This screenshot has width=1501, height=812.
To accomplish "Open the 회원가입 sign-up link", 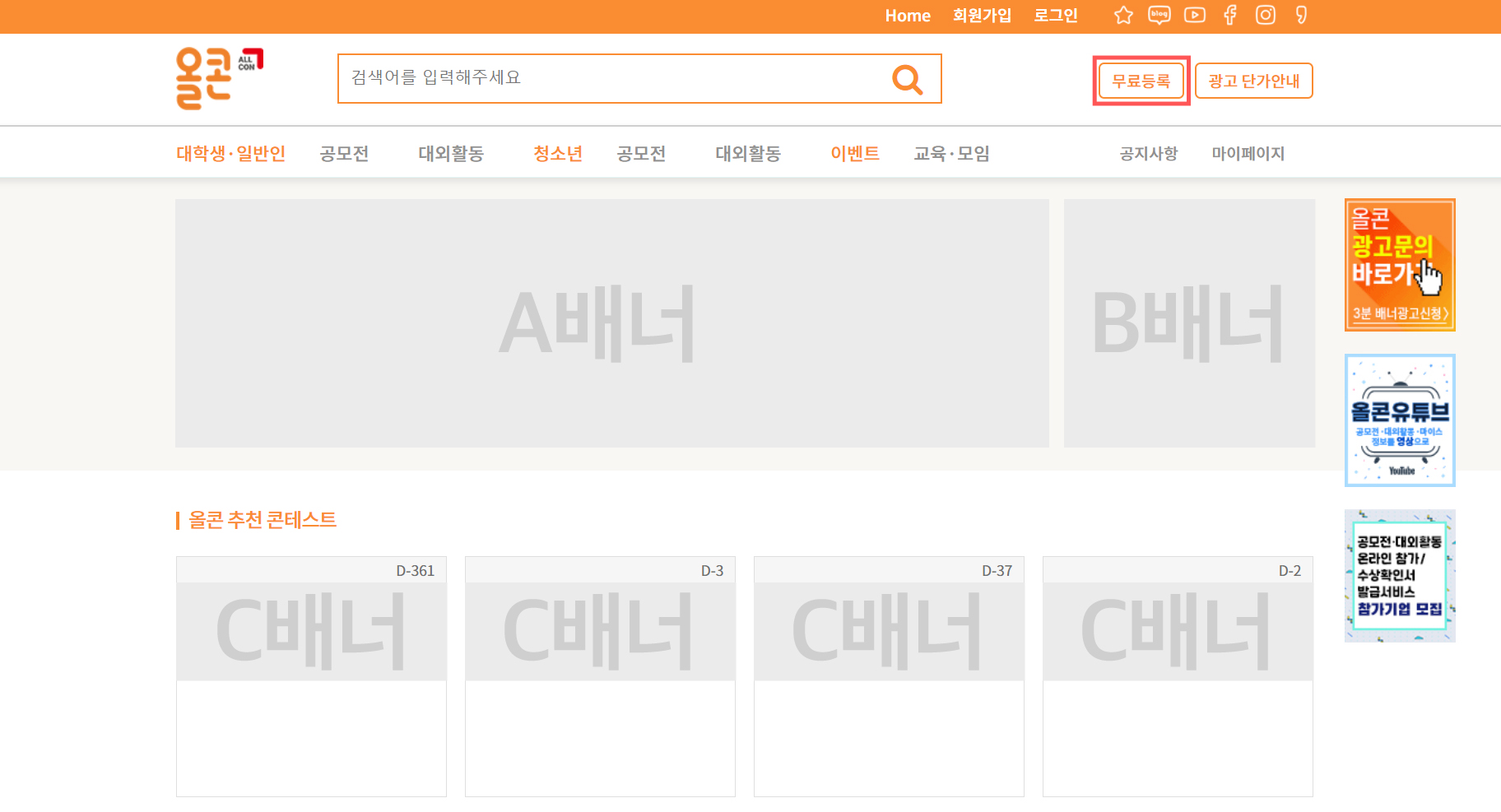I will [x=982, y=16].
